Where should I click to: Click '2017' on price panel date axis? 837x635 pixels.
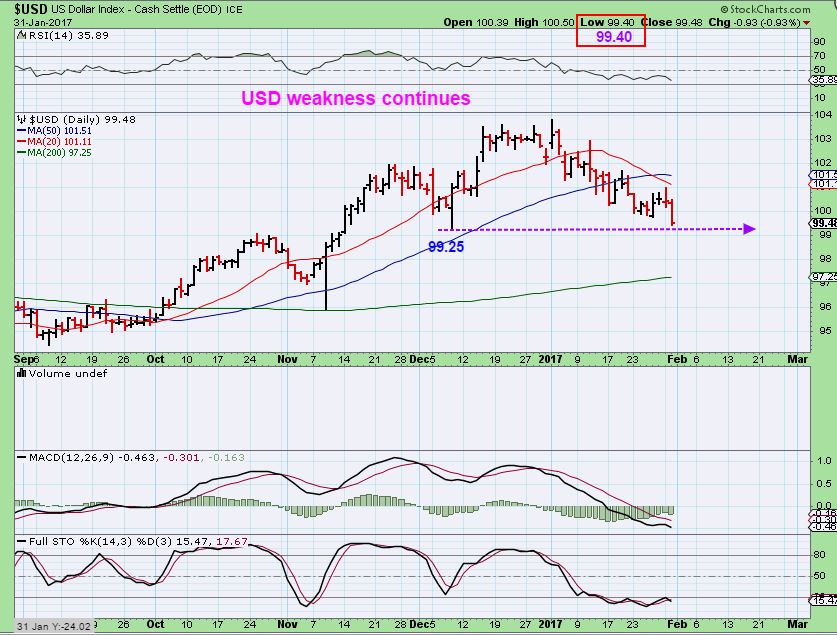[550, 359]
